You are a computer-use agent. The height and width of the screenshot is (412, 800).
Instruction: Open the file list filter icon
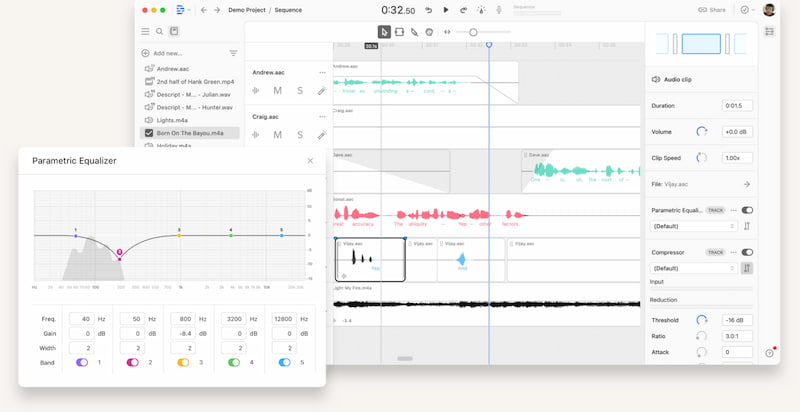233,53
